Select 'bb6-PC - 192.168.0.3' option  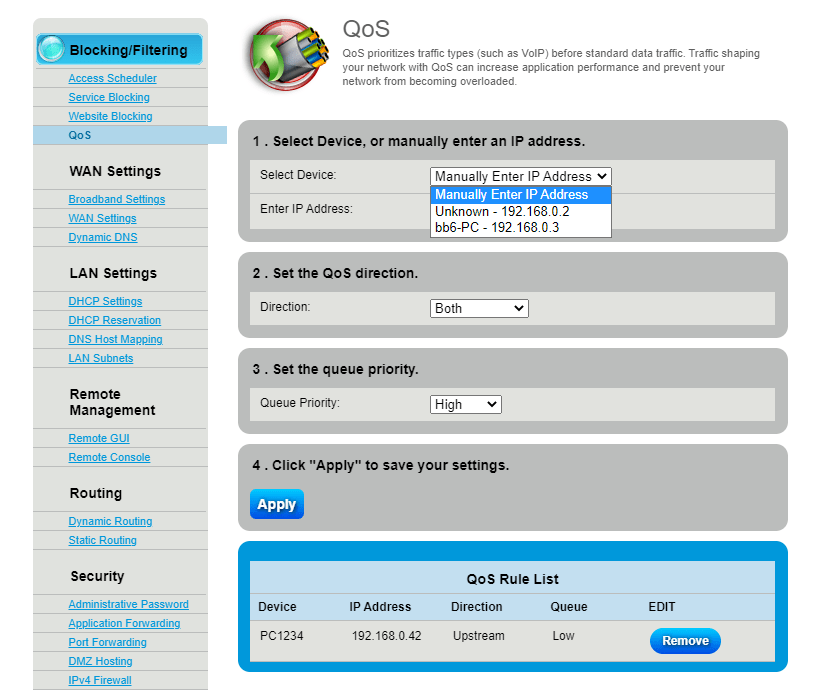(497, 228)
